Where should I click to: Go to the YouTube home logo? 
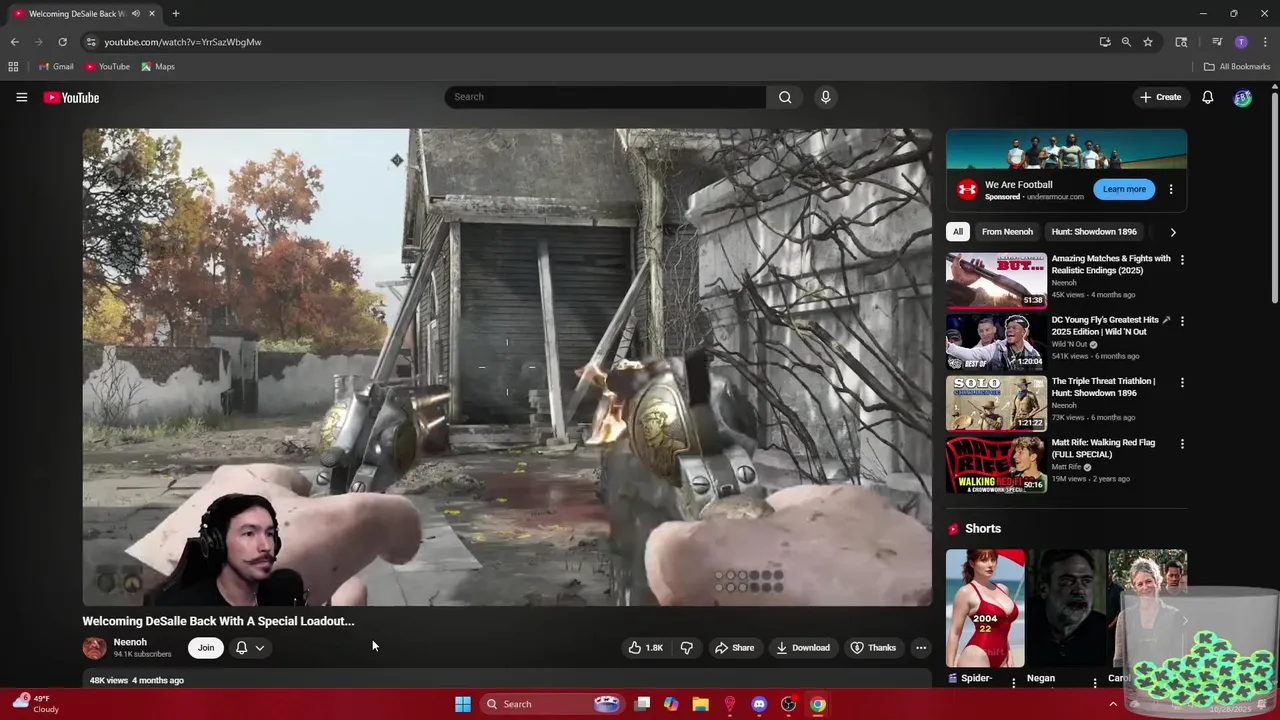pyautogui.click(x=71, y=97)
